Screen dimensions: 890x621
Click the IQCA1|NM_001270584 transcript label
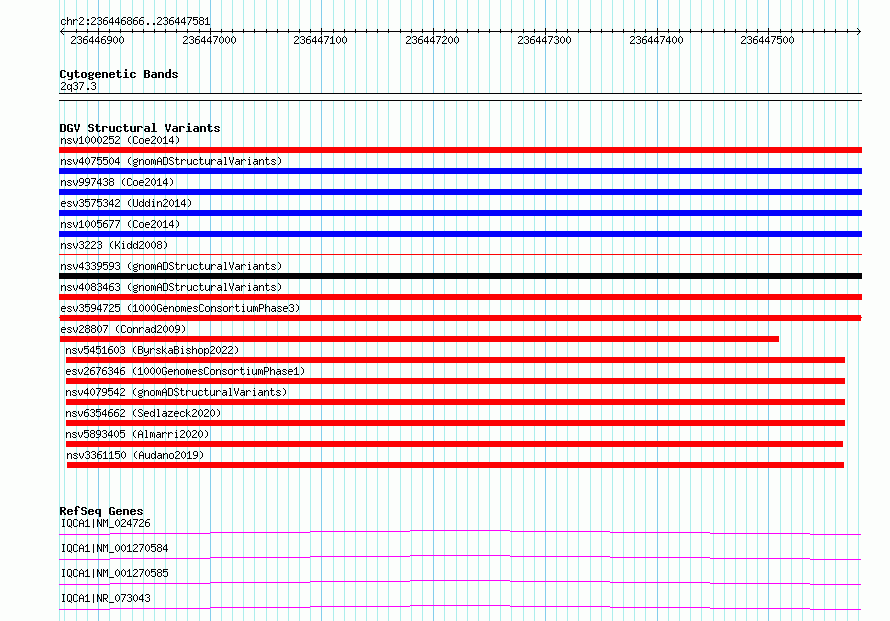coord(115,548)
